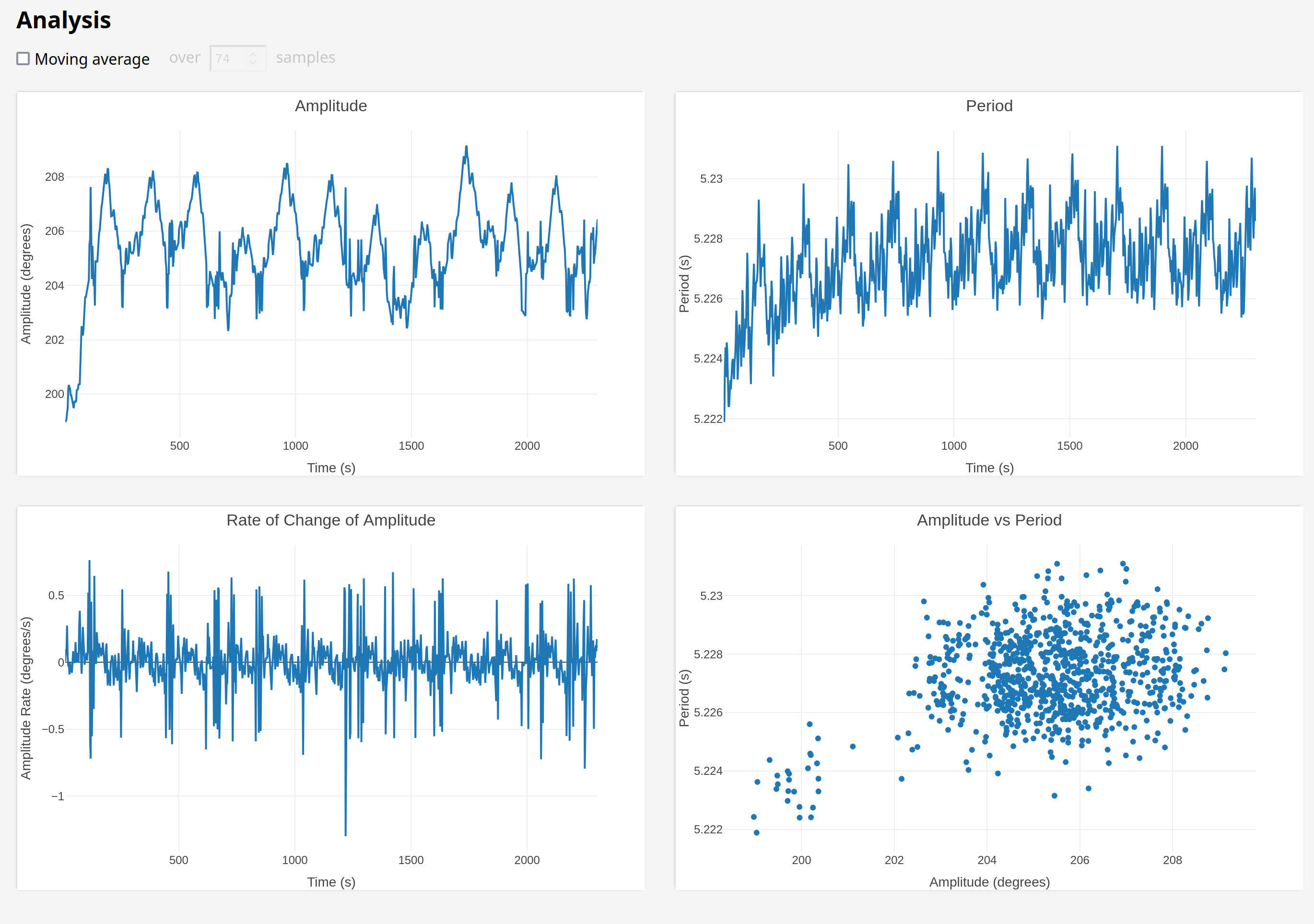
Task: Click the 'samples' label beside the number field
Action: [x=305, y=58]
